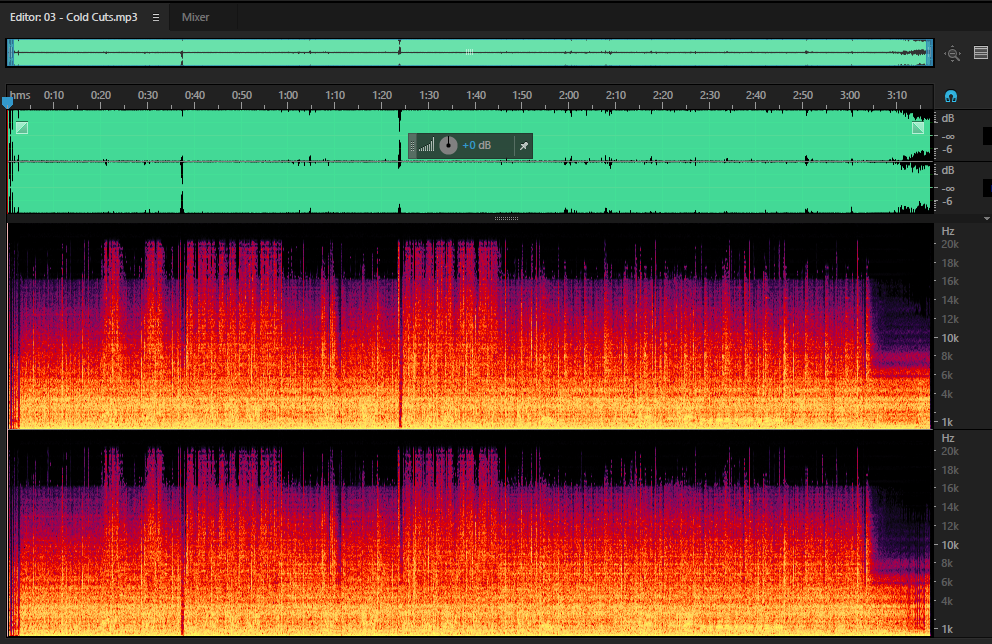Click the 1:30 mark on time ruler
Screen dimensions: 992x644
point(429,95)
